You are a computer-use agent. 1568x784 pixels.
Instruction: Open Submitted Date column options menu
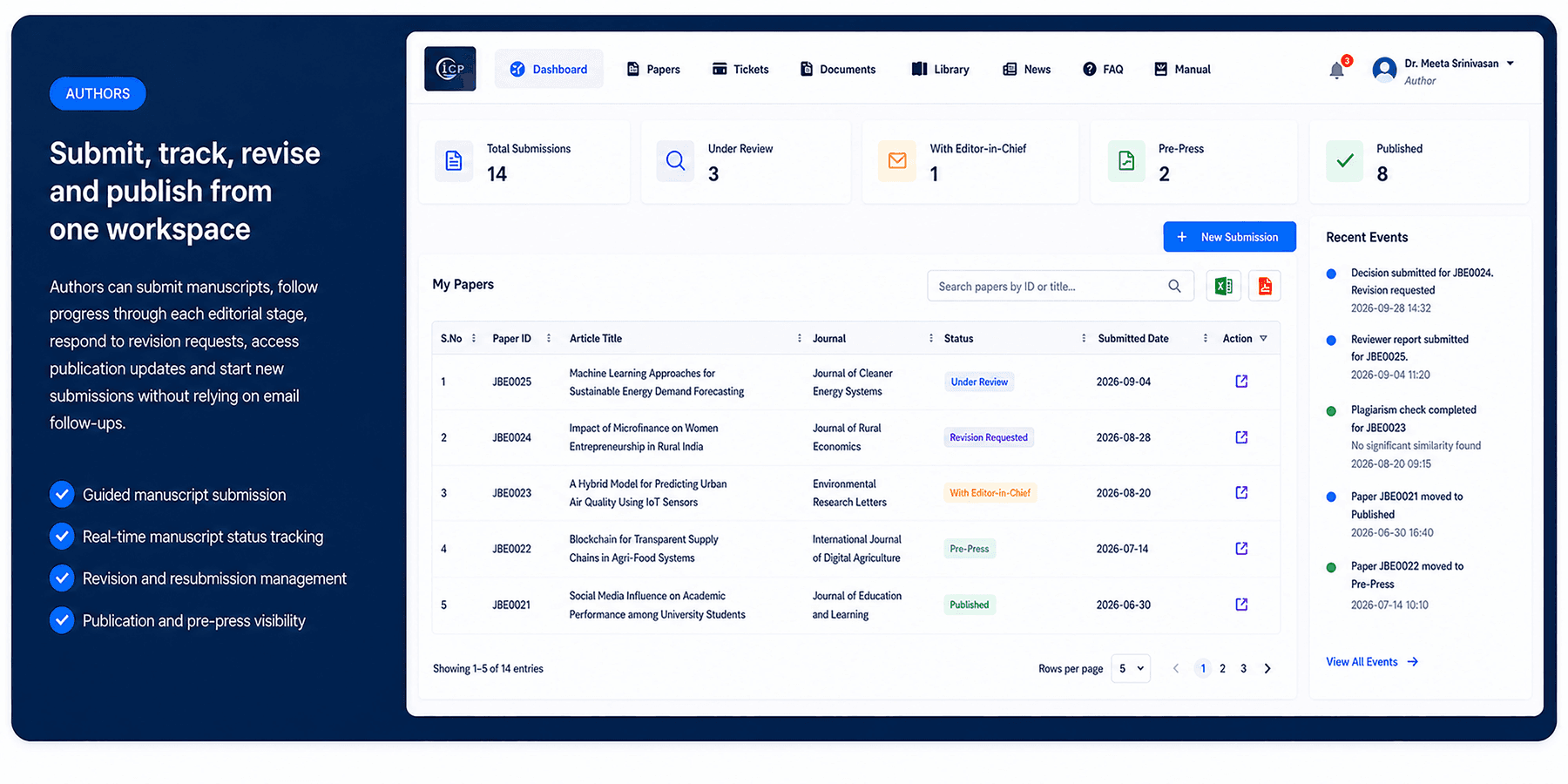point(1206,339)
